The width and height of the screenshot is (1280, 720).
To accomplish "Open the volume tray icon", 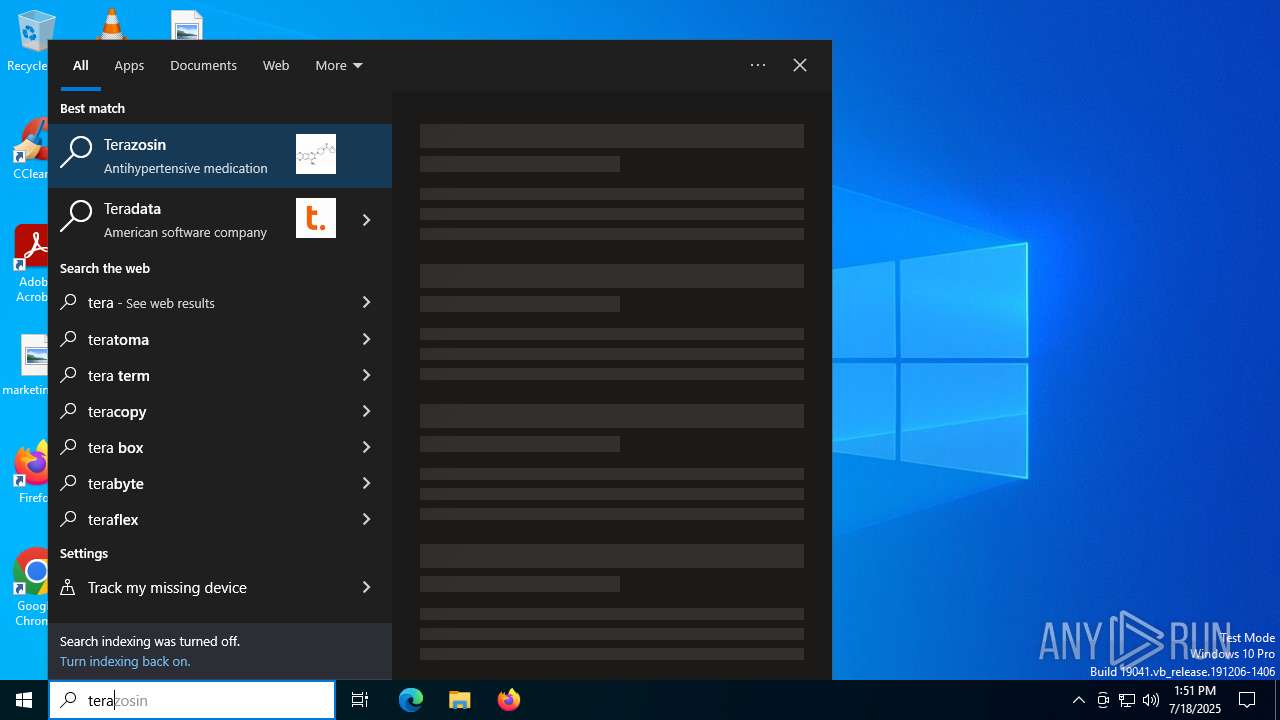I will click(x=1151, y=700).
